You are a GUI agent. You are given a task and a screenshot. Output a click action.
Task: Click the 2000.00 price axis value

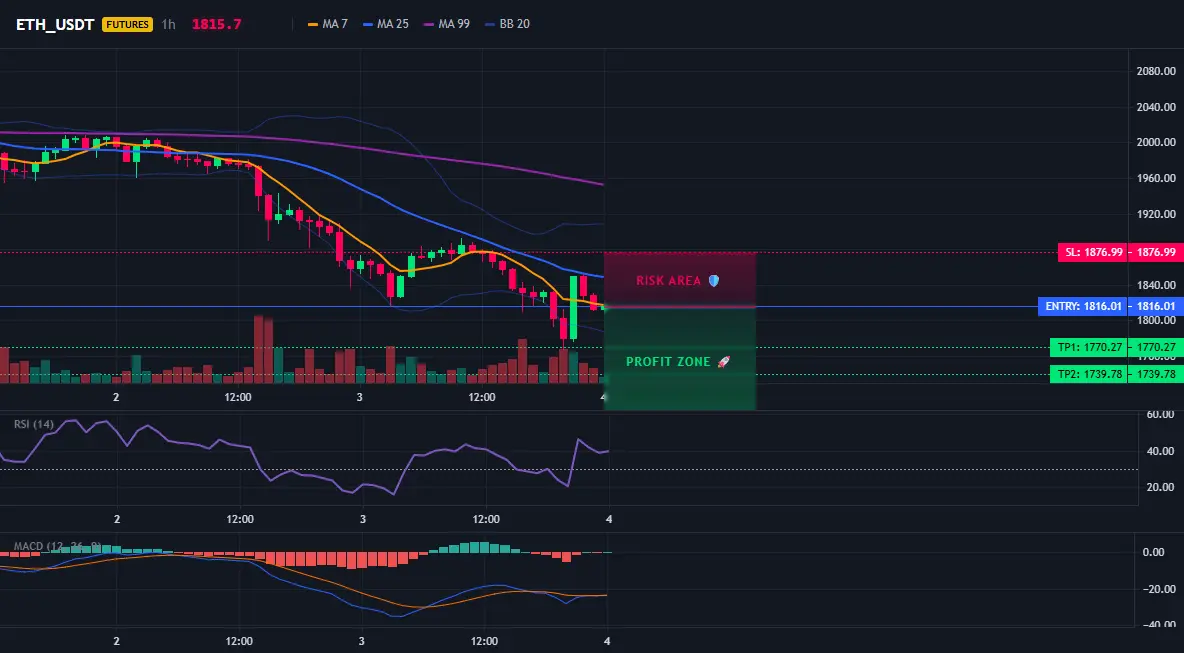click(1156, 143)
